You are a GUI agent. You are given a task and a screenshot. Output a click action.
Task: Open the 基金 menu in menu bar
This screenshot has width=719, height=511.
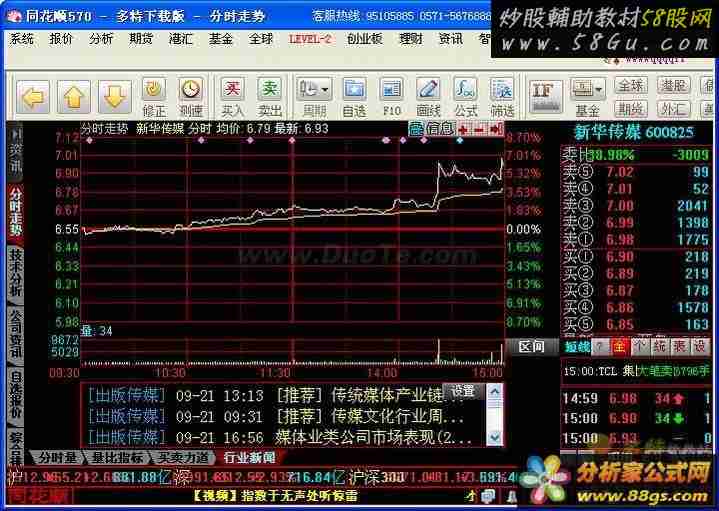pyautogui.click(x=221, y=39)
